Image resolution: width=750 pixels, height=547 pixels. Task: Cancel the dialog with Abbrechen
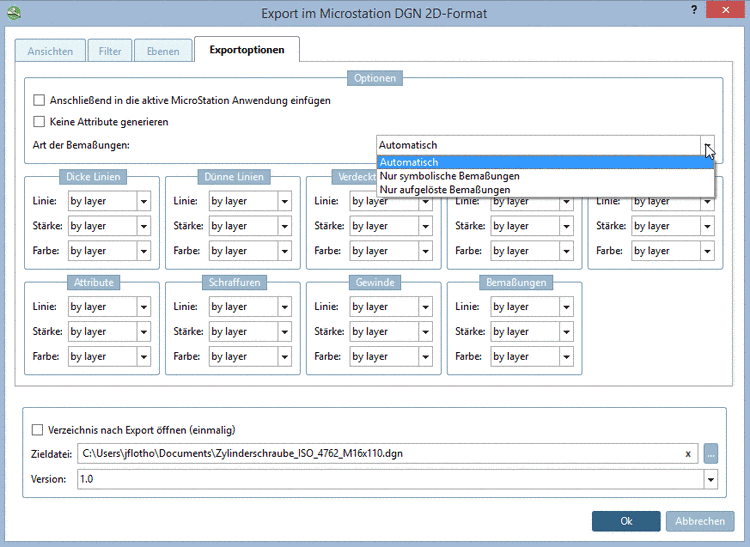[700, 521]
